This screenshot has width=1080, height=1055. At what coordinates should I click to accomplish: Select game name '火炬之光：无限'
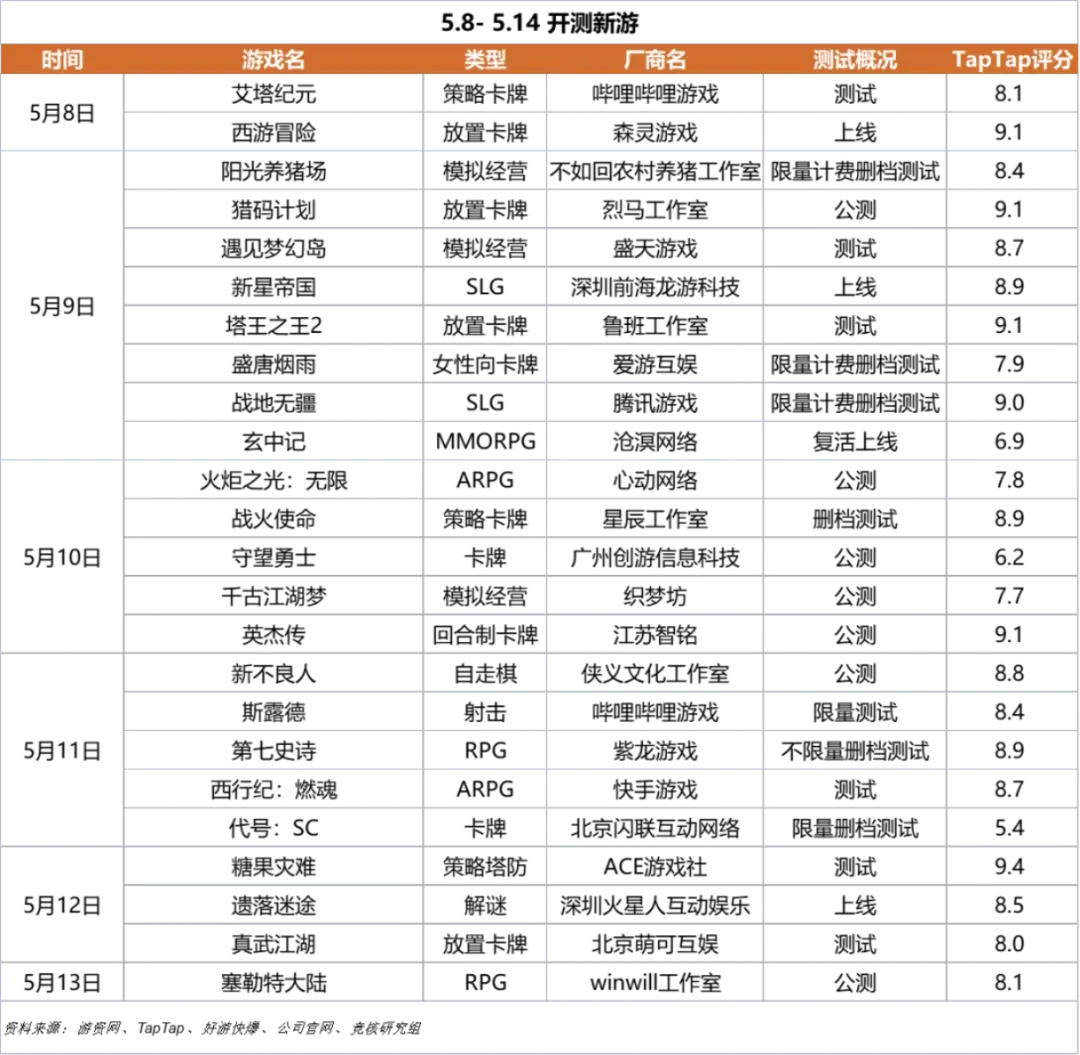point(273,480)
